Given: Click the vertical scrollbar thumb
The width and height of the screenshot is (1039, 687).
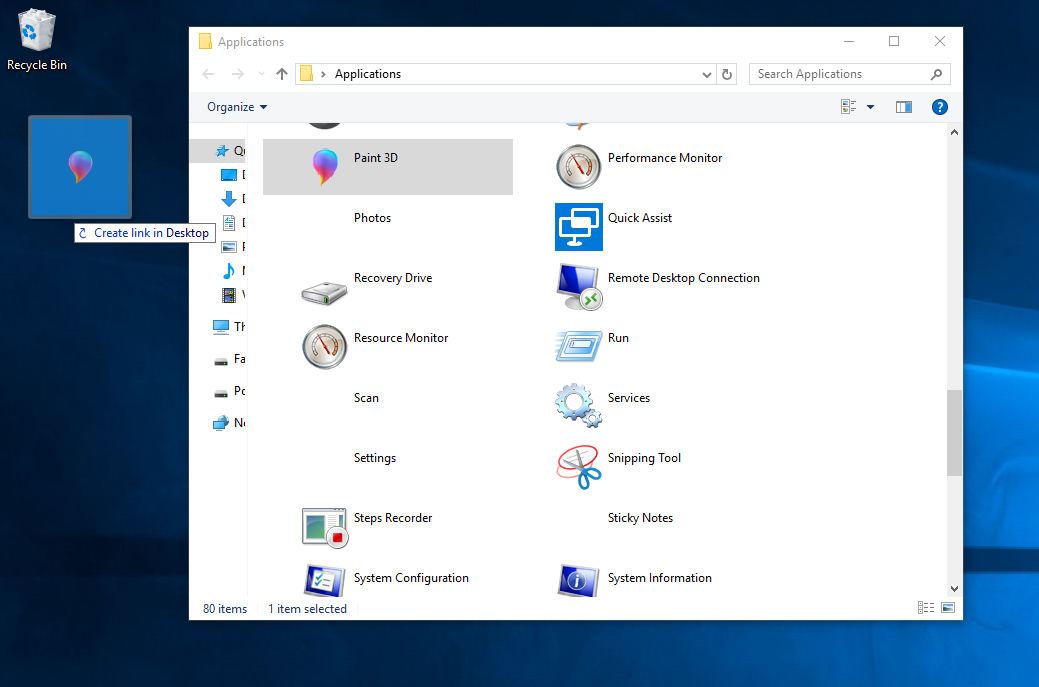Looking at the screenshot, I should [954, 433].
